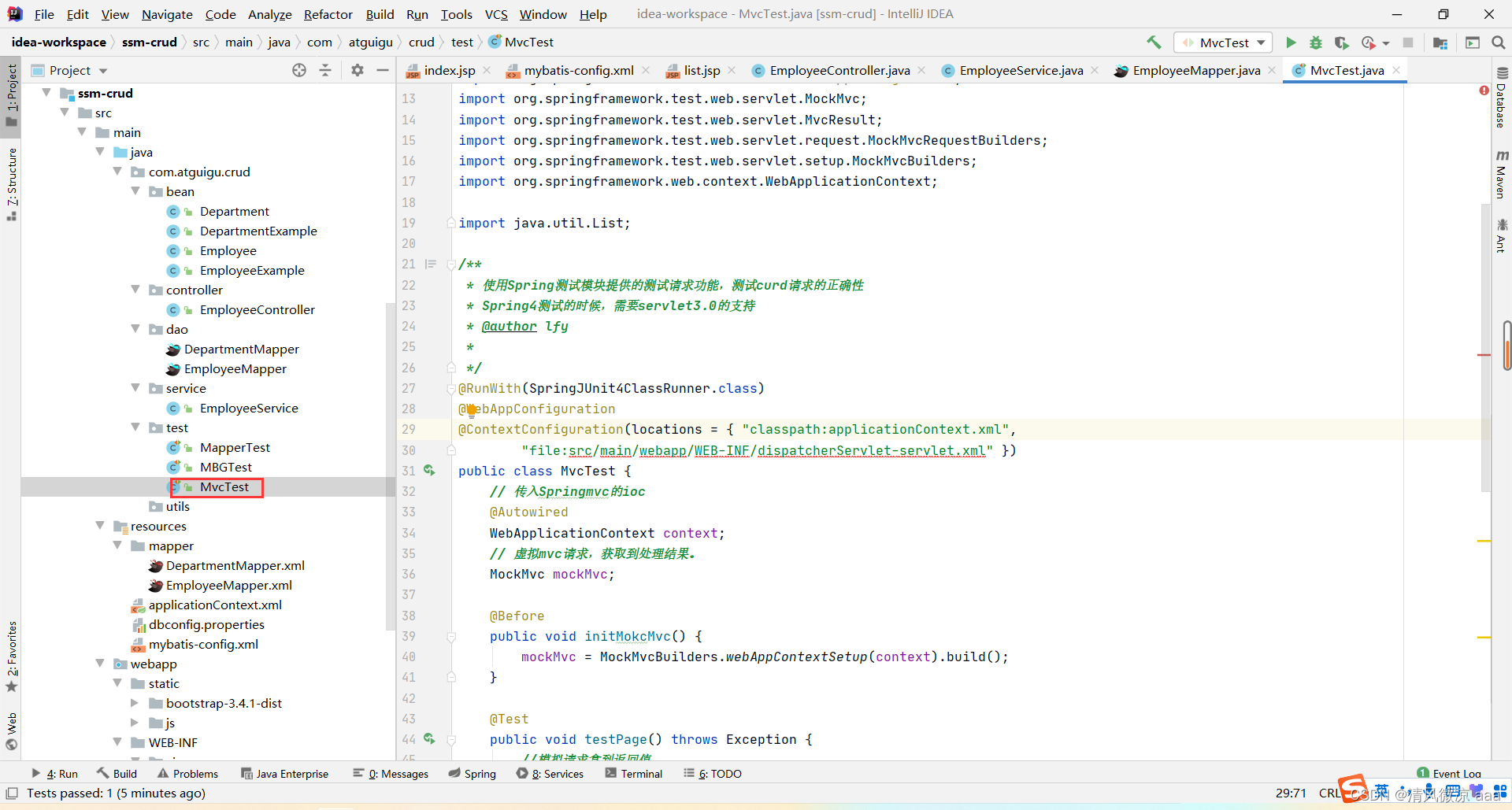Open the Services tool window
The width and height of the screenshot is (1512, 810).
550,773
